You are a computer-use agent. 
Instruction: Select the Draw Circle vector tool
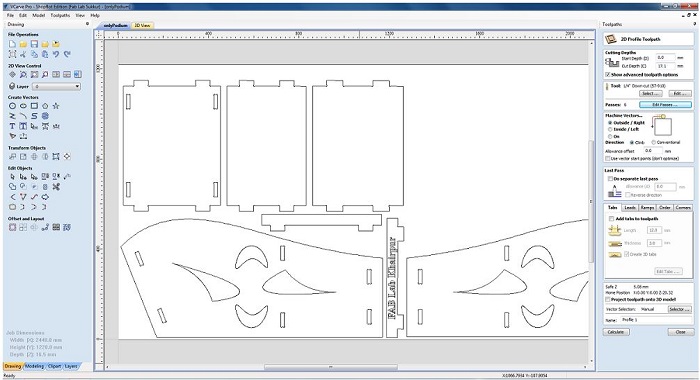(x=12, y=106)
